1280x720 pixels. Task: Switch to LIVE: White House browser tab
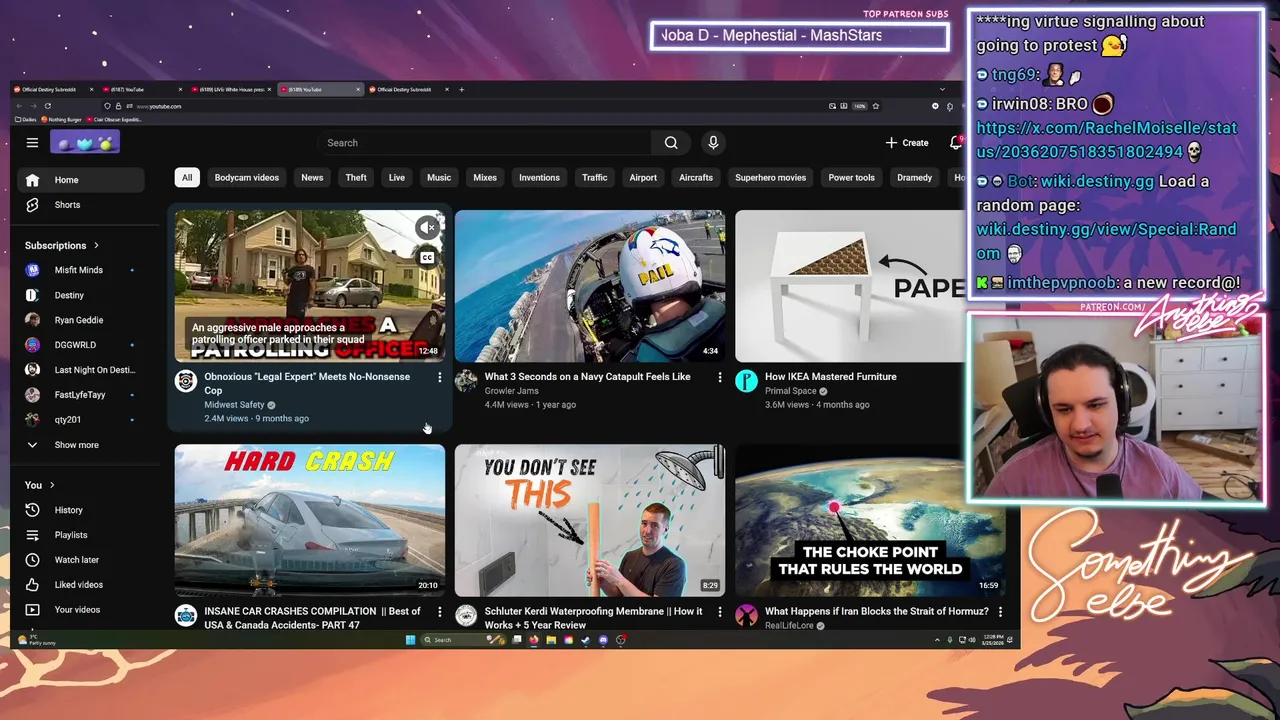pyautogui.click(x=232, y=89)
